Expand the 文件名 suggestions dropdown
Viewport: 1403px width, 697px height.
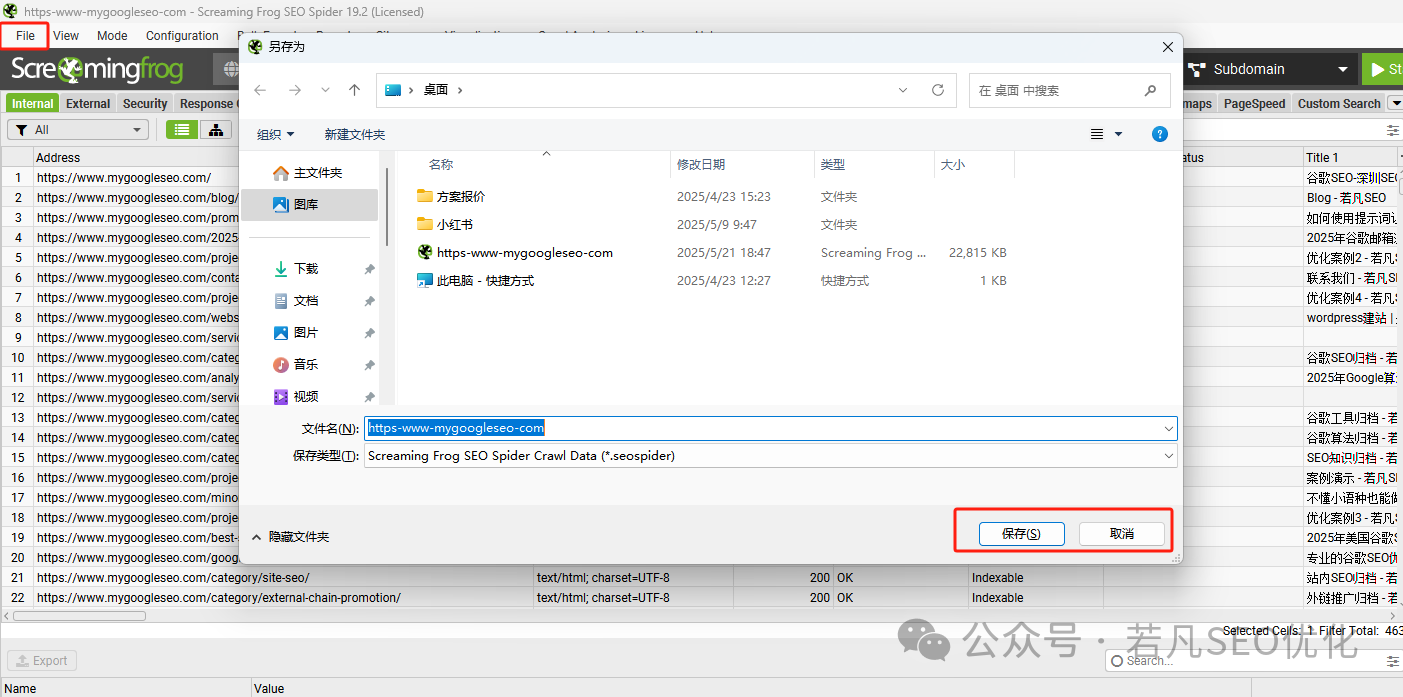tap(1169, 428)
